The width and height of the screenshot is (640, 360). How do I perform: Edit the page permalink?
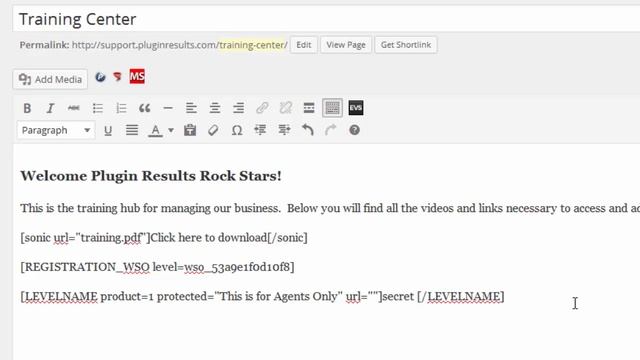pyautogui.click(x=304, y=45)
